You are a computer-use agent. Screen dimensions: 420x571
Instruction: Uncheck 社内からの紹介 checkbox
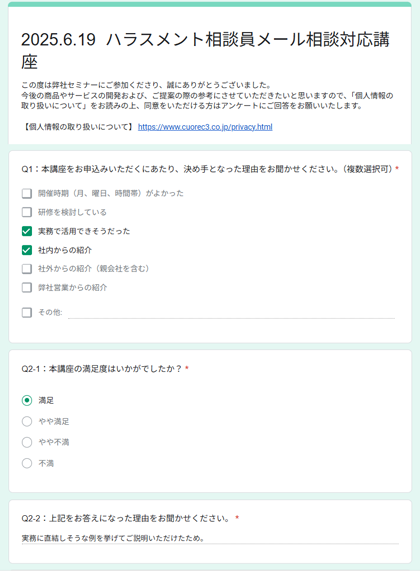(27, 250)
